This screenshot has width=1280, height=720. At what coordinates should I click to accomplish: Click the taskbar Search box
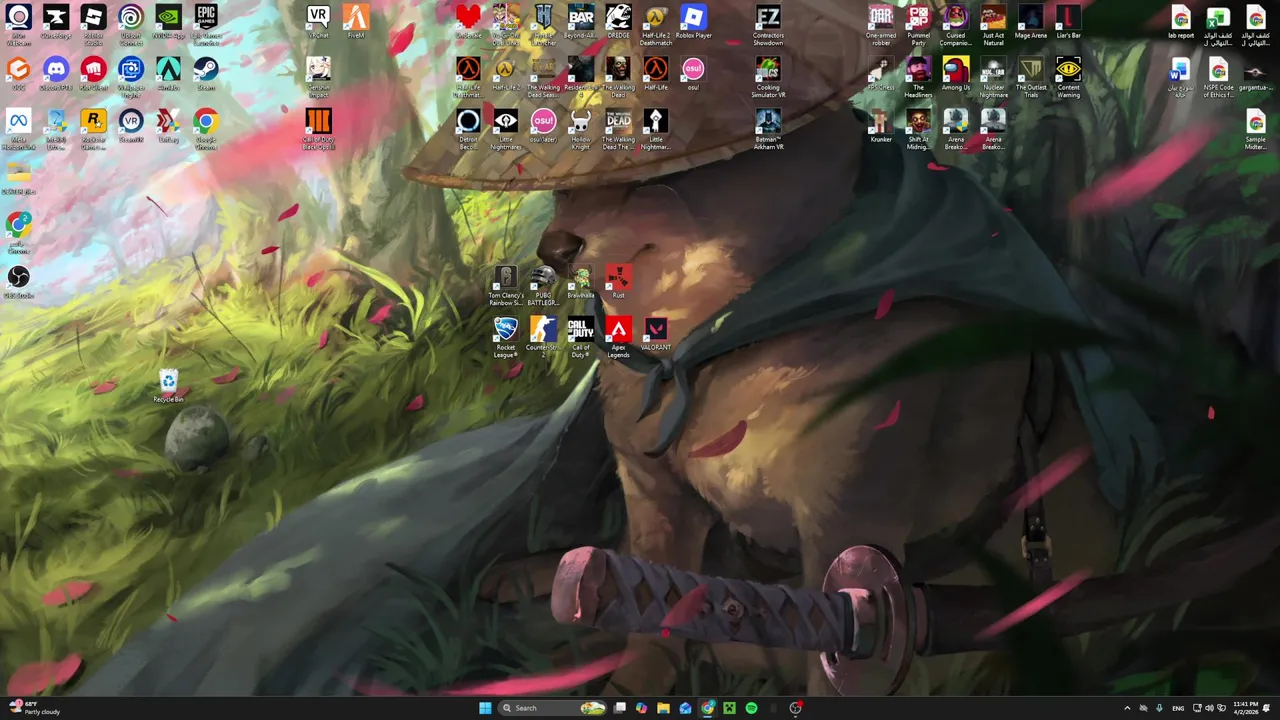(554, 708)
